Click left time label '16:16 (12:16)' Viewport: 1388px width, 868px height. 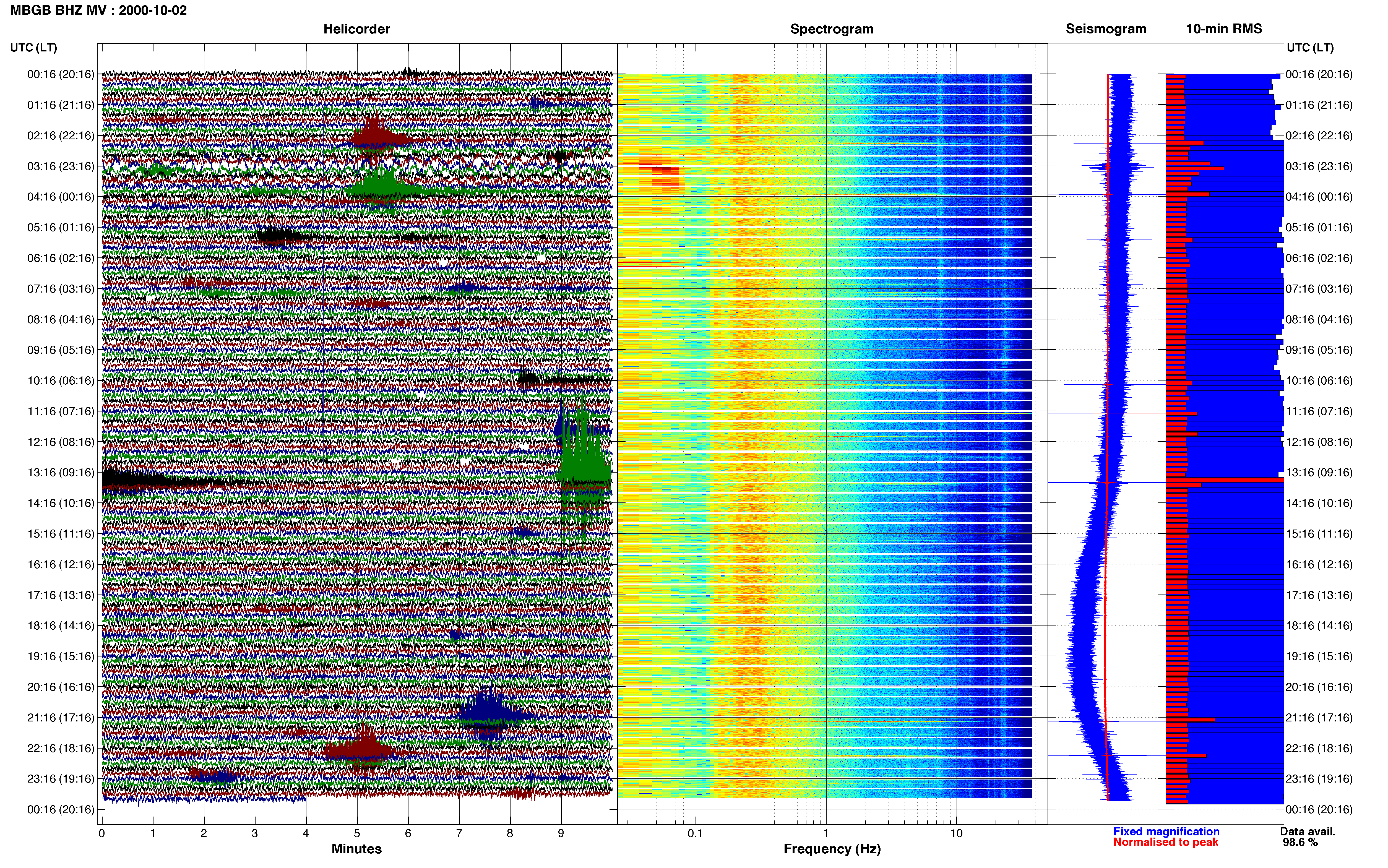[60, 564]
